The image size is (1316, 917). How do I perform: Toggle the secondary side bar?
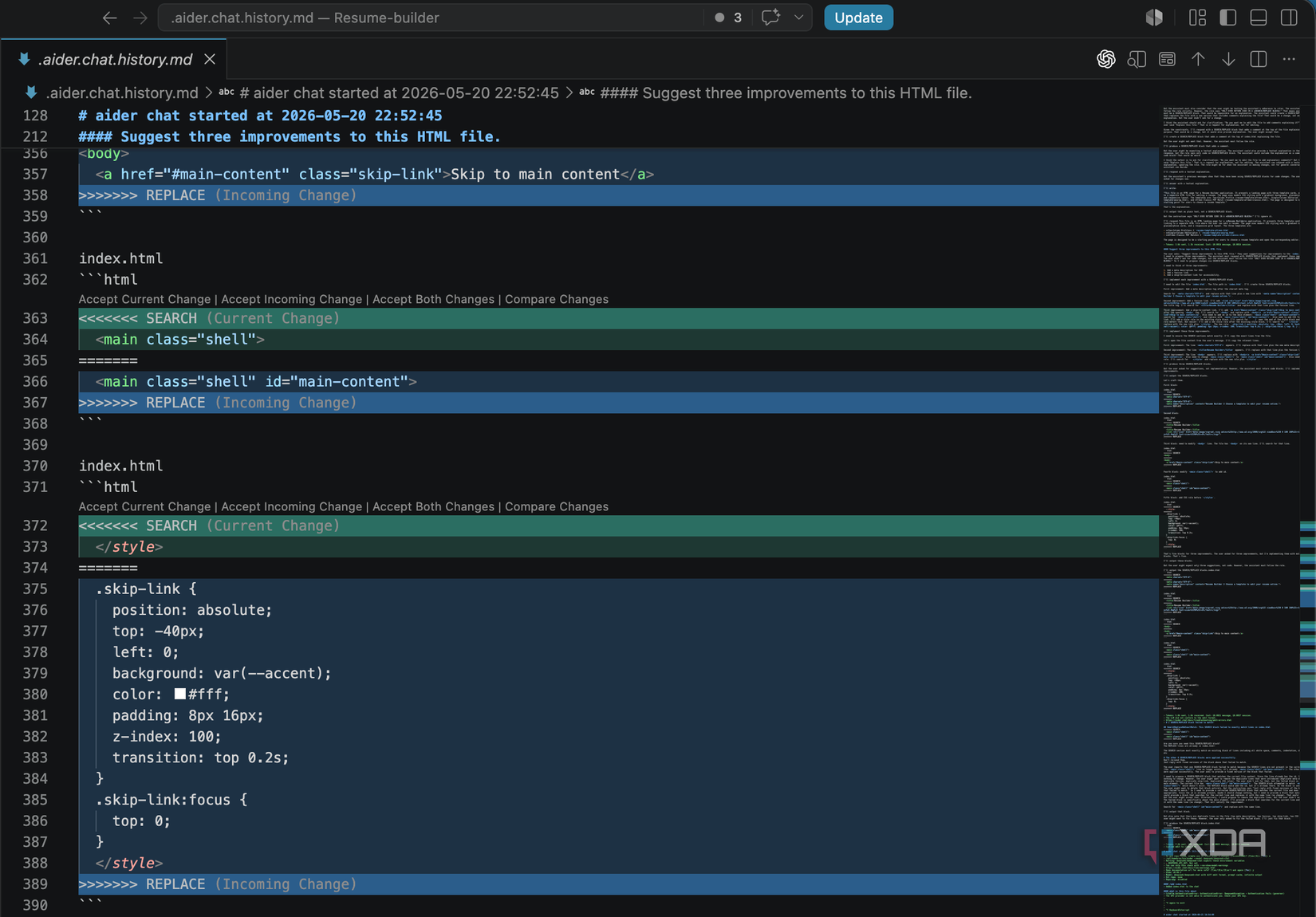pos(1289,18)
